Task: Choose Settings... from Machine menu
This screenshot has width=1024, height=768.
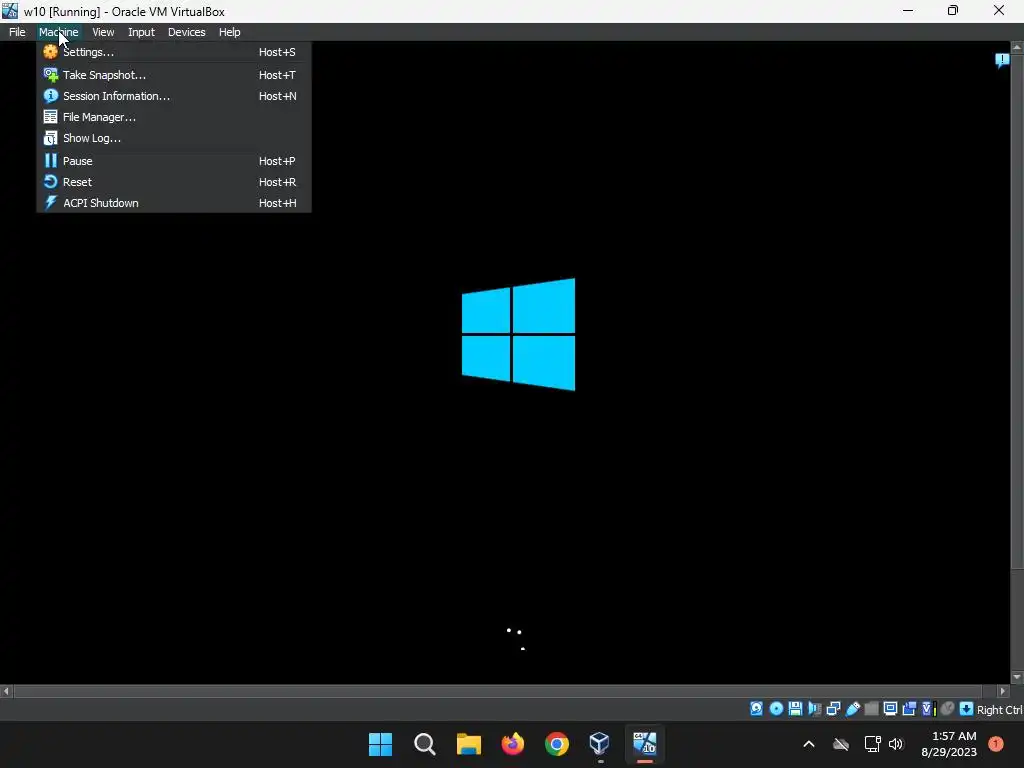Action: pyautogui.click(x=174, y=52)
